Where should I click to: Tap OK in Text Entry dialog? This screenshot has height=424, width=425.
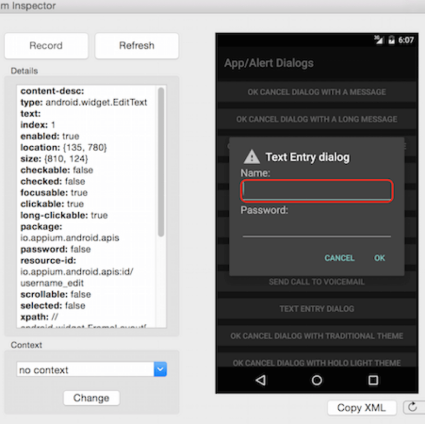pos(379,258)
